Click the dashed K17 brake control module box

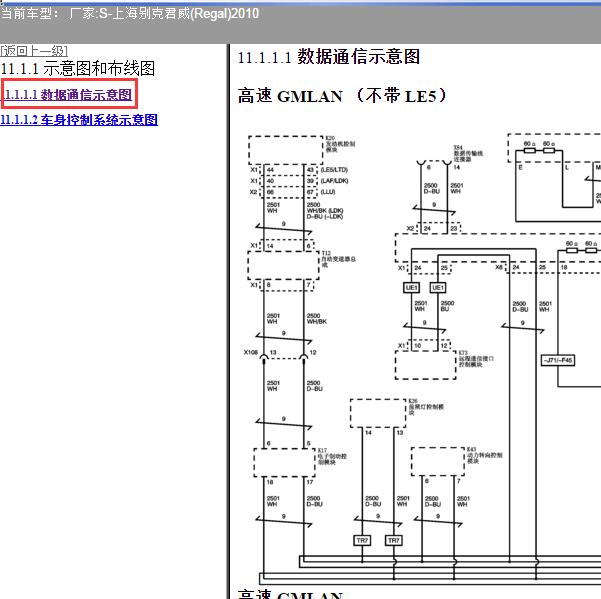(x=284, y=463)
